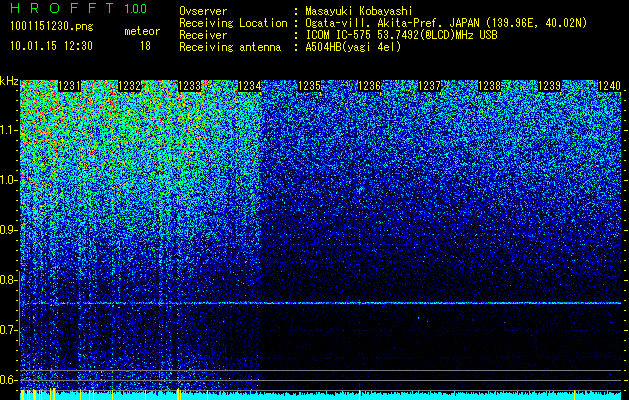Click the 'Receiver' field label
Viewport: 629px width, 400px height.
click(203, 35)
